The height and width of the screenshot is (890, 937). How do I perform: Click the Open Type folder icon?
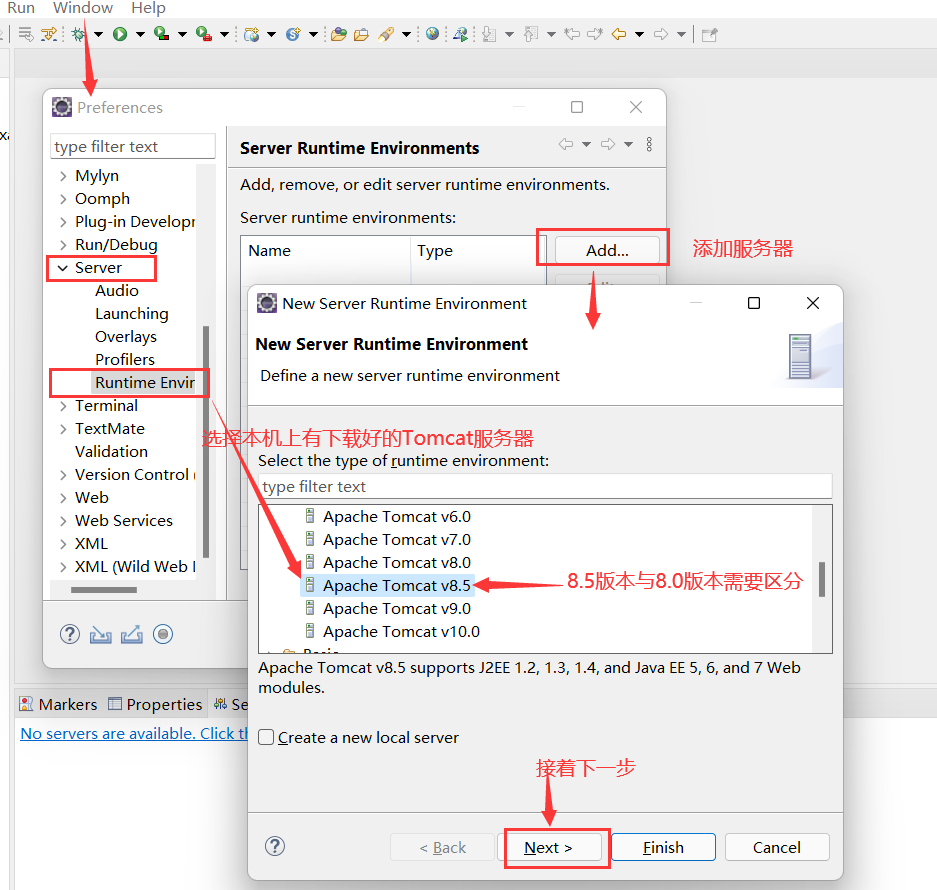(338, 34)
